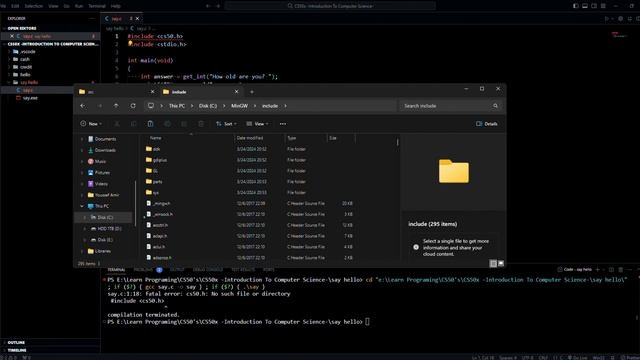
Task: Collapse the Open Editors section
Action: pyautogui.click(x=22, y=29)
